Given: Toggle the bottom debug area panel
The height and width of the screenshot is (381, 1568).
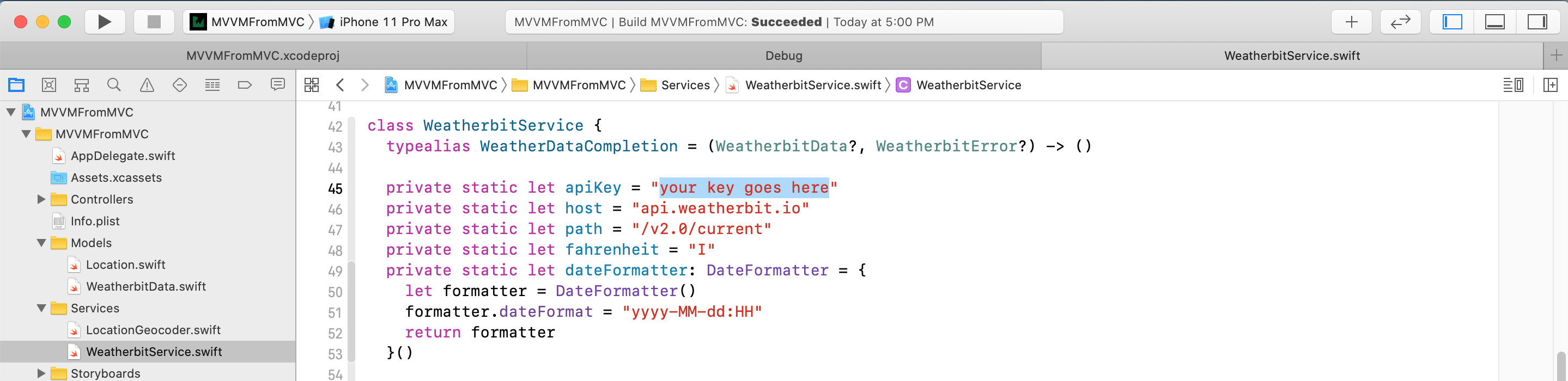Looking at the screenshot, I should point(1495,22).
